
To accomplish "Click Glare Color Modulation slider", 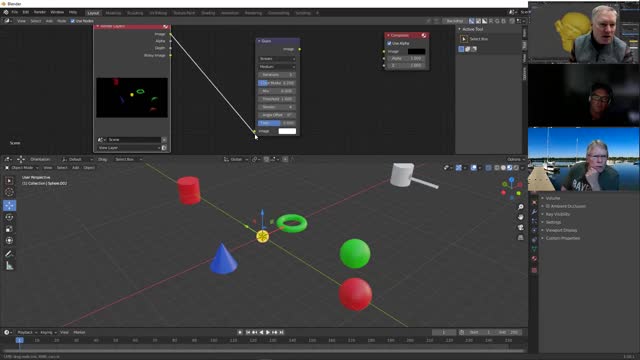I will 277,83.
